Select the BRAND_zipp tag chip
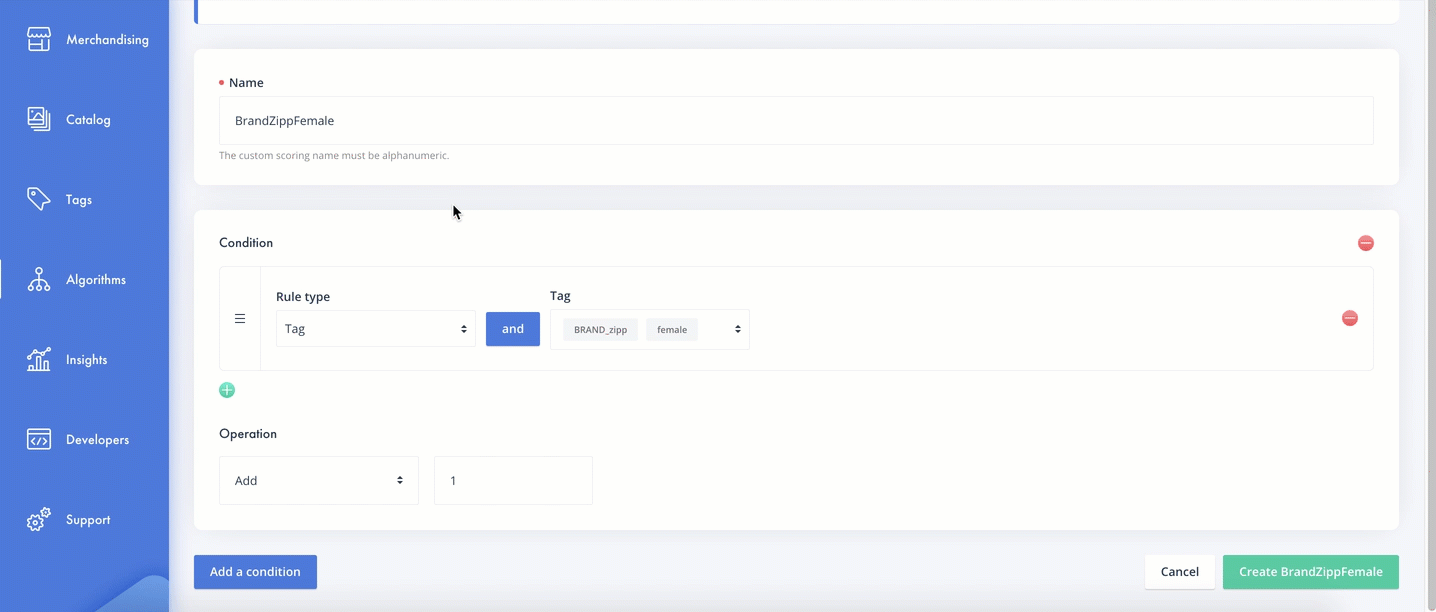Image resolution: width=1436 pixels, height=612 pixels. click(600, 330)
